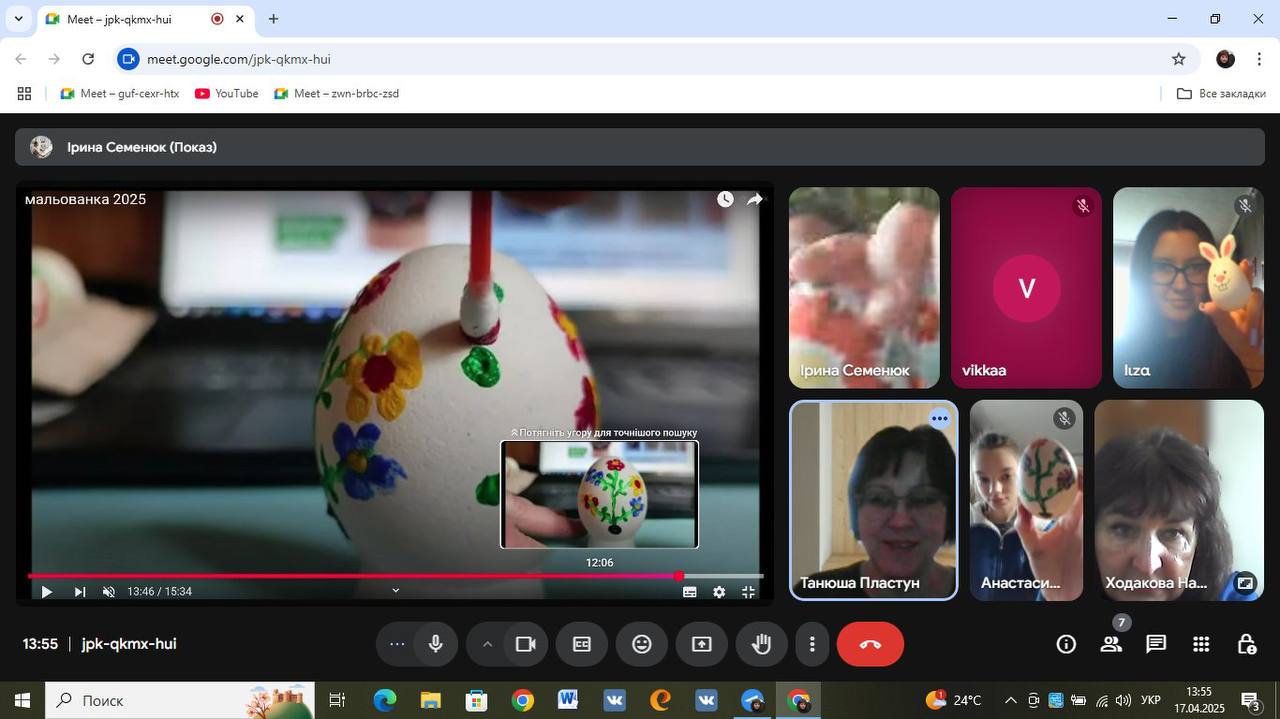Image resolution: width=1280 pixels, height=719 pixels.
Task: Open host controls lock icon
Action: (1246, 644)
